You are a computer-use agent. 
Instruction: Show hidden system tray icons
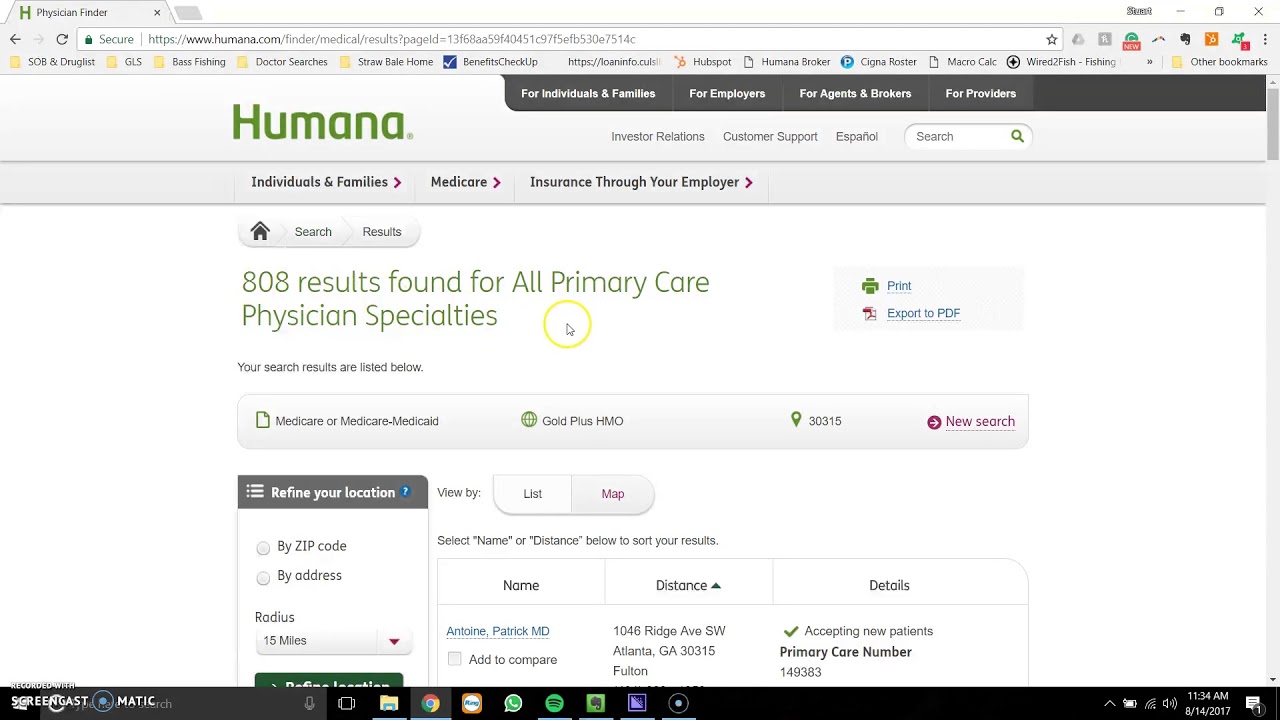(x=1109, y=703)
